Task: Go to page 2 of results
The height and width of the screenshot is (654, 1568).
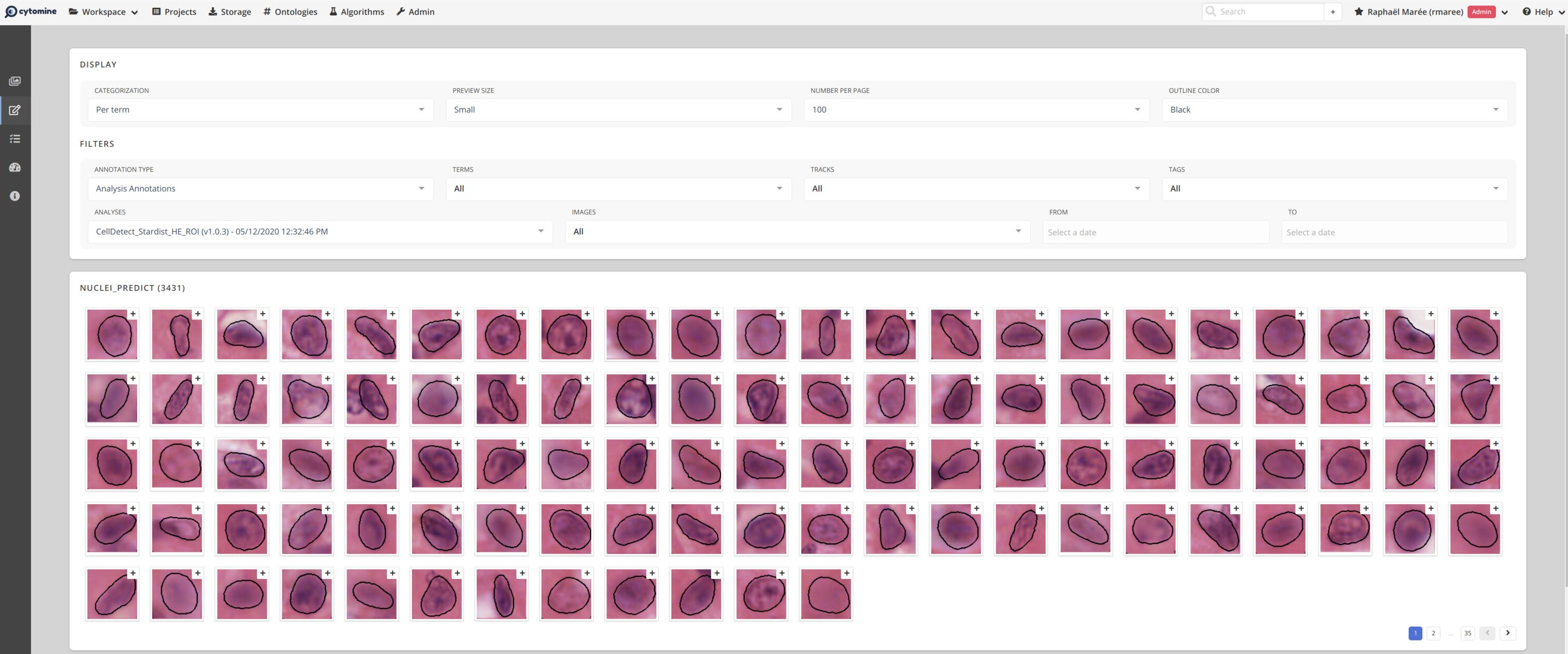Action: (1433, 633)
